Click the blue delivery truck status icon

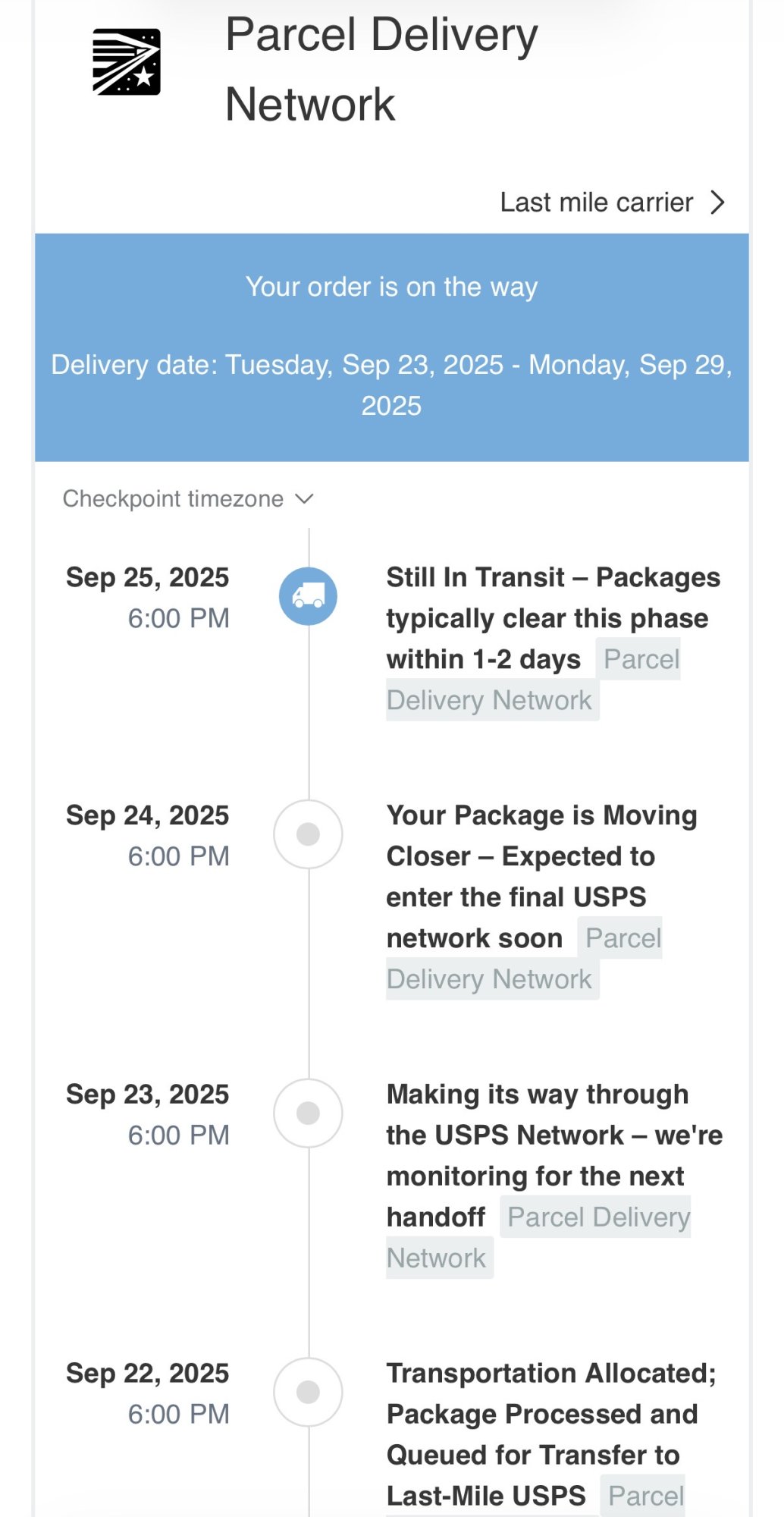click(x=308, y=596)
